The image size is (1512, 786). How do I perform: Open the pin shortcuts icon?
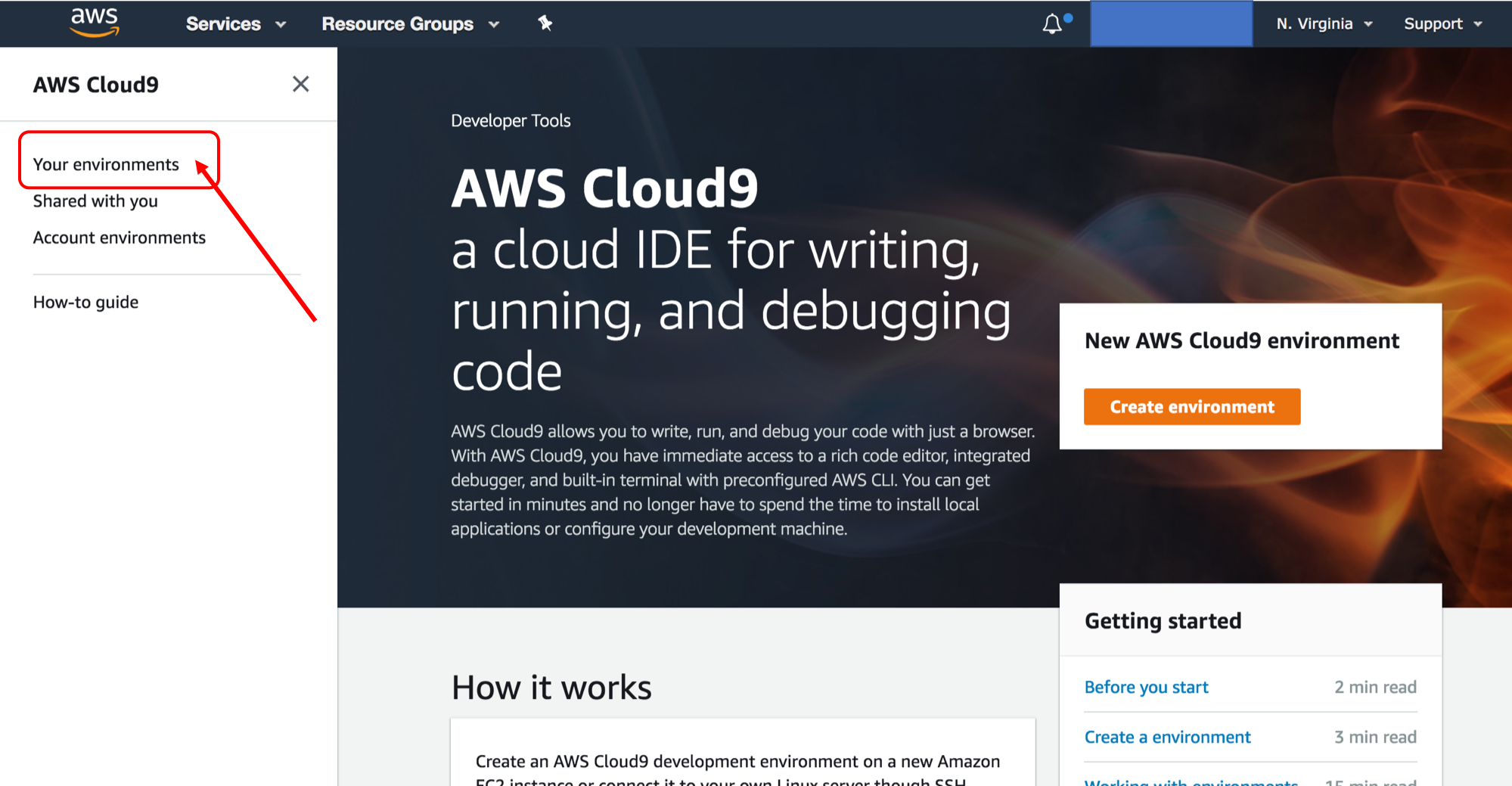pos(545,23)
